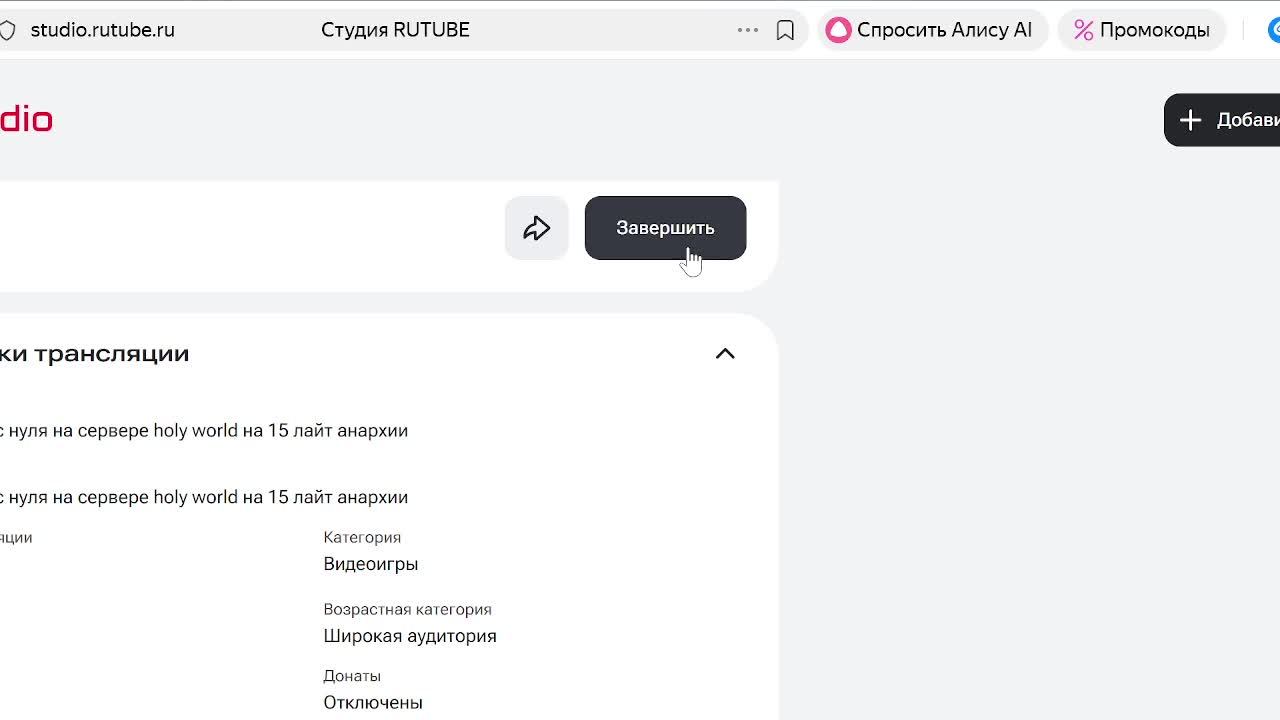Click the pink Alice AI round icon

pyautogui.click(x=839, y=30)
